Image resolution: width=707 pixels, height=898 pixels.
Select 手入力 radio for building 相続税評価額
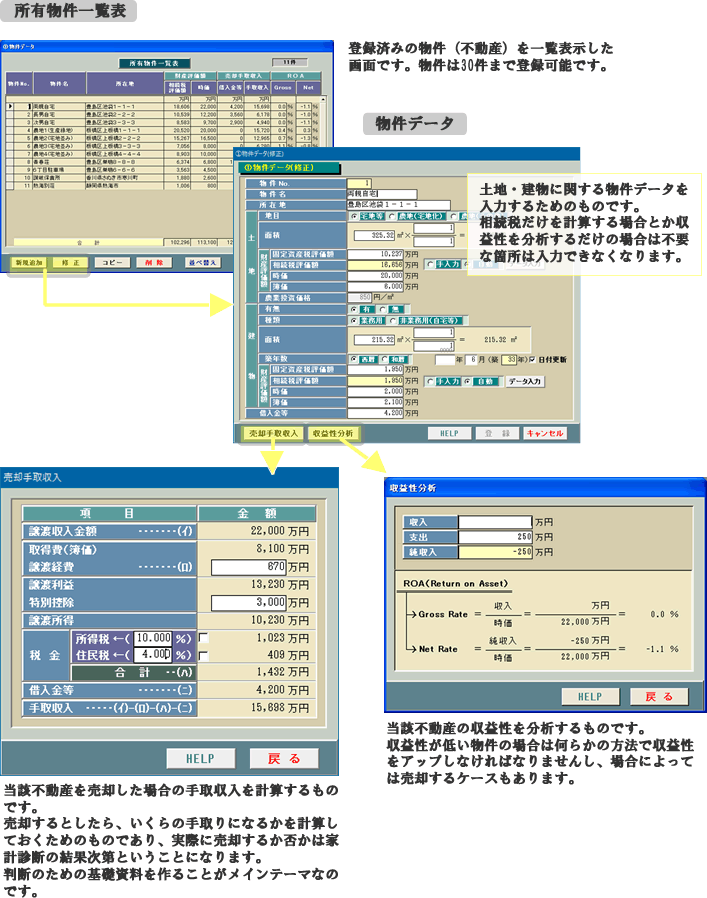pyautogui.click(x=430, y=381)
